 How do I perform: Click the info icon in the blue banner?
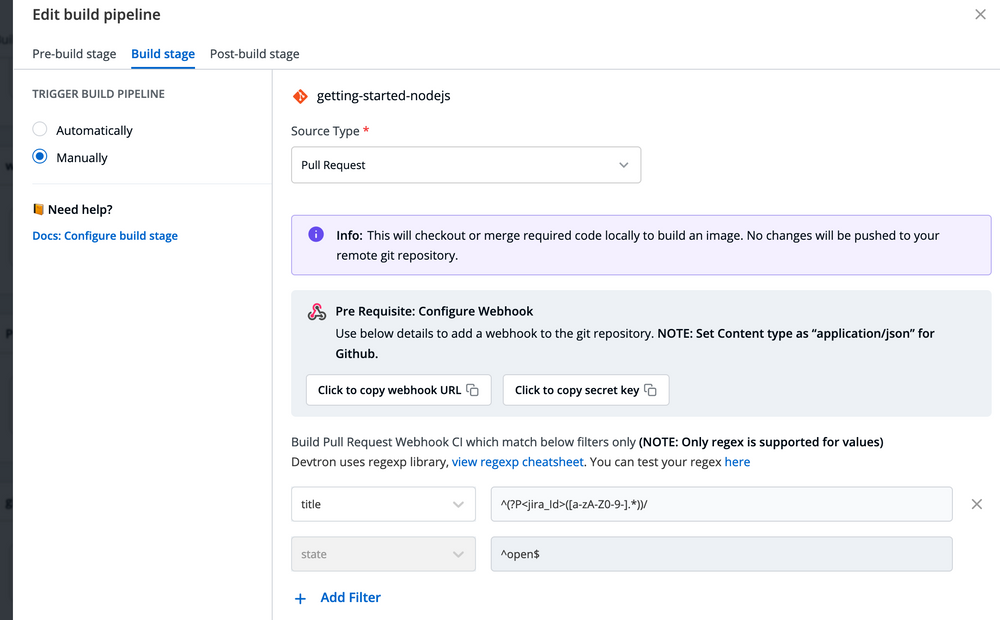tap(316, 233)
